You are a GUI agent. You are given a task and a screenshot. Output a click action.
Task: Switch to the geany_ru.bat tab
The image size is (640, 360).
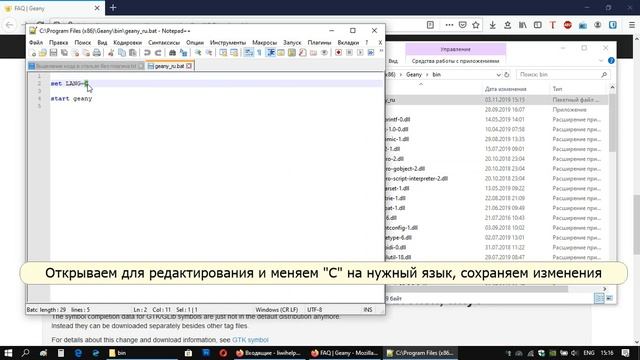point(168,66)
